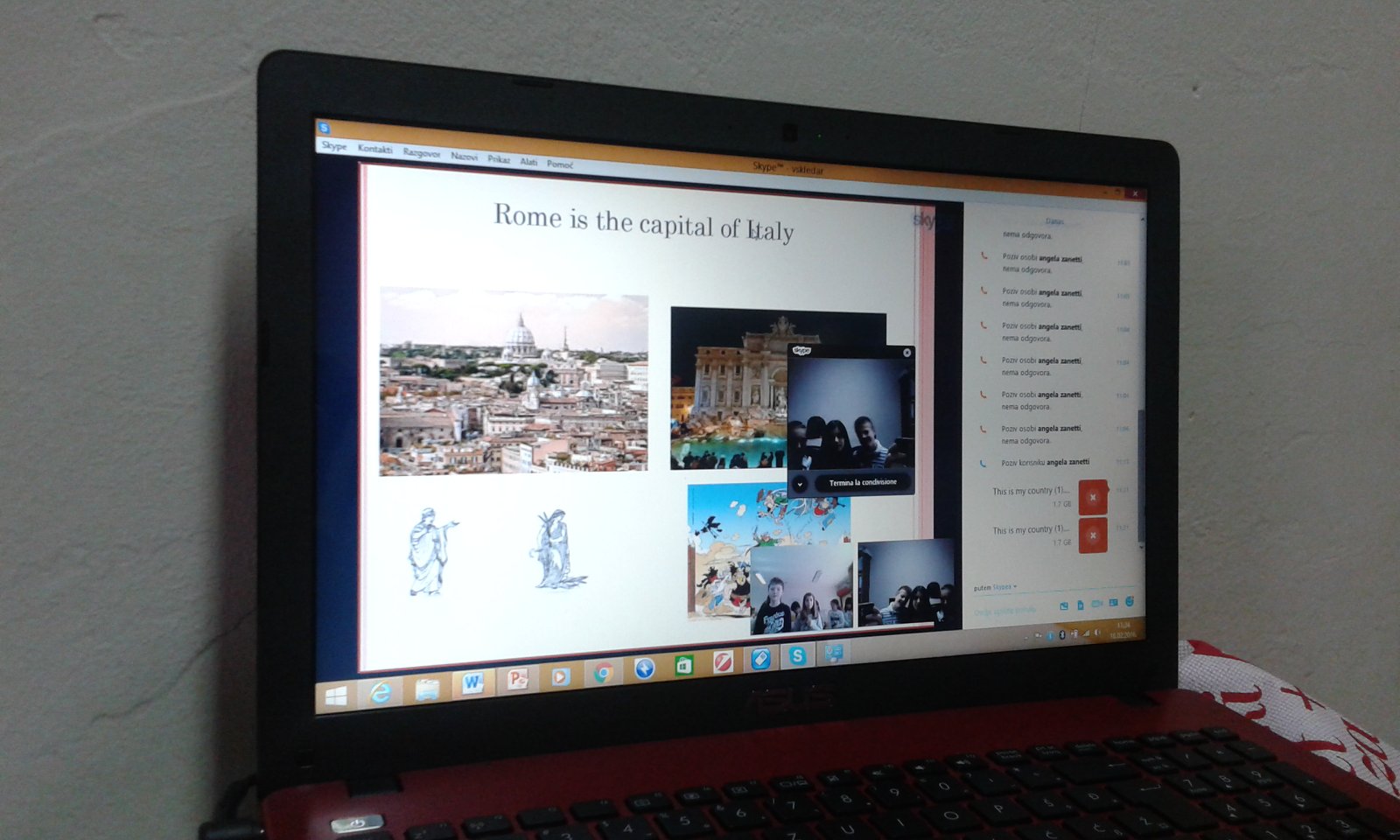1400x840 pixels.
Task: Click the second This is my country file name
Action: [x=1031, y=529]
